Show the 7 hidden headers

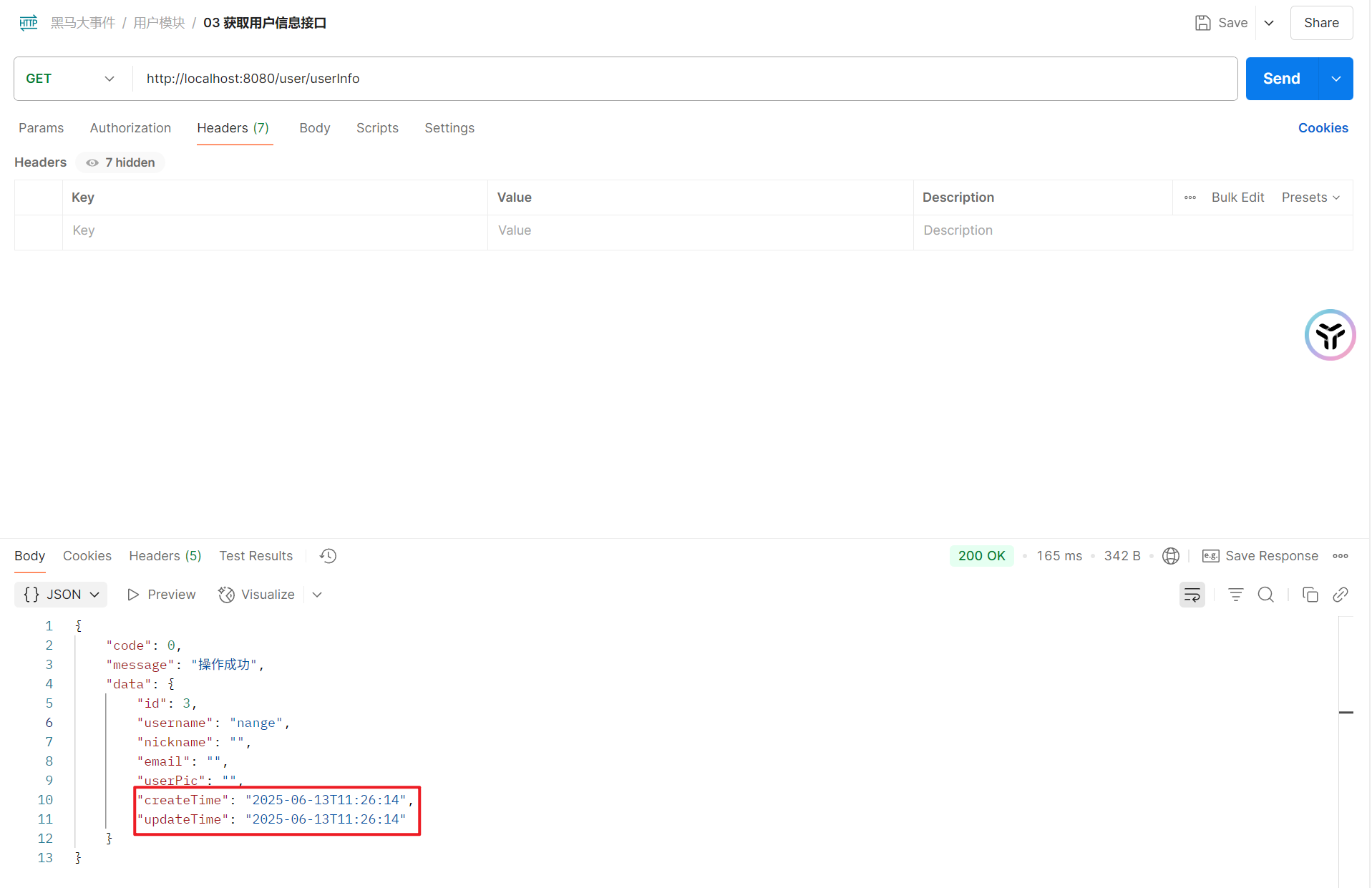120,162
